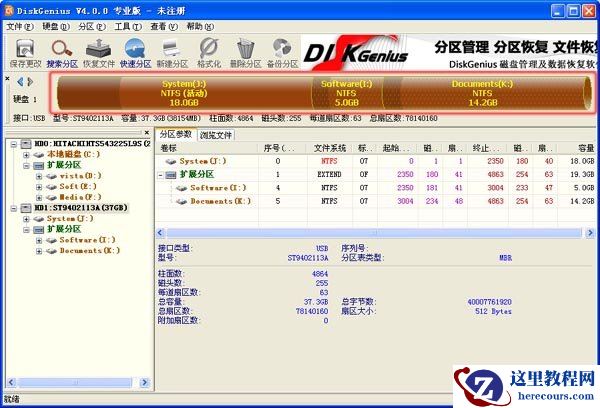Open the 分区(P) menu

tap(92, 26)
